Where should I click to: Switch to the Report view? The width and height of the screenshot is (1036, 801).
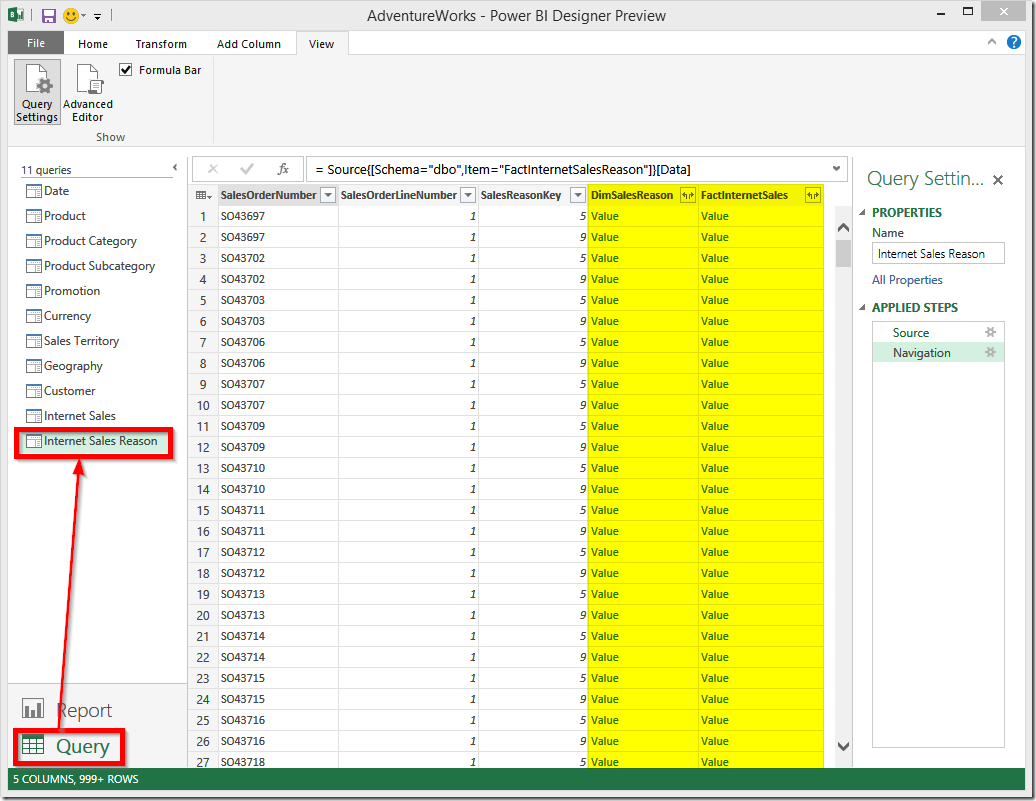(x=67, y=710)
